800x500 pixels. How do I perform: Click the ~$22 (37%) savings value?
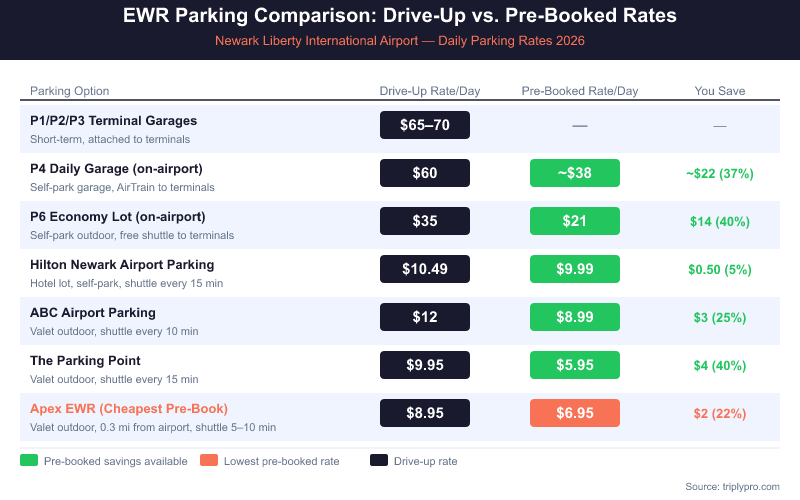720,173
